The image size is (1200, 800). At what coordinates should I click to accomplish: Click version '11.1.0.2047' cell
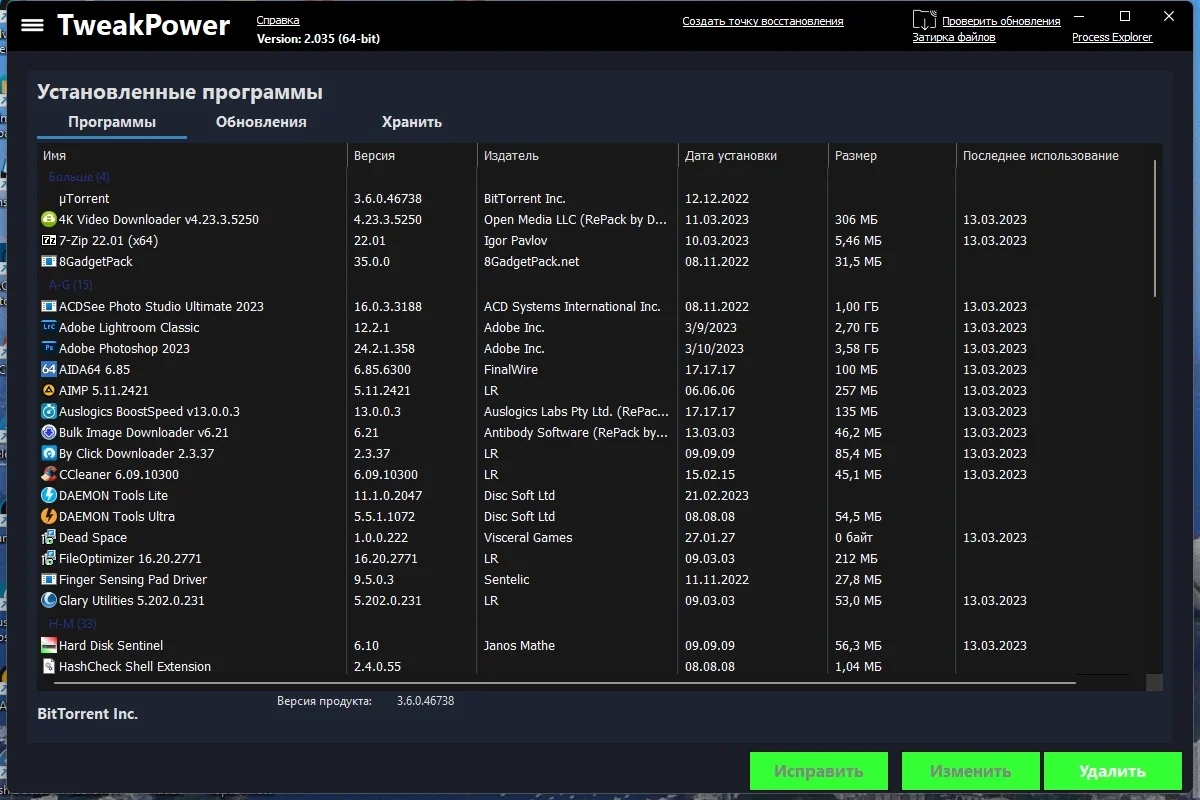coord(388,495)
